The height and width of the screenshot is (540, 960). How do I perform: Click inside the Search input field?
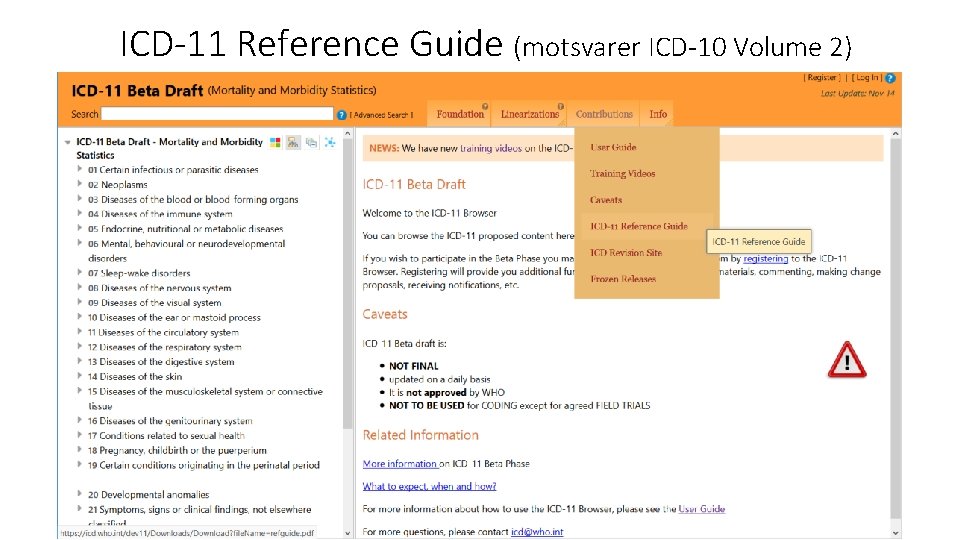[217, 114]
